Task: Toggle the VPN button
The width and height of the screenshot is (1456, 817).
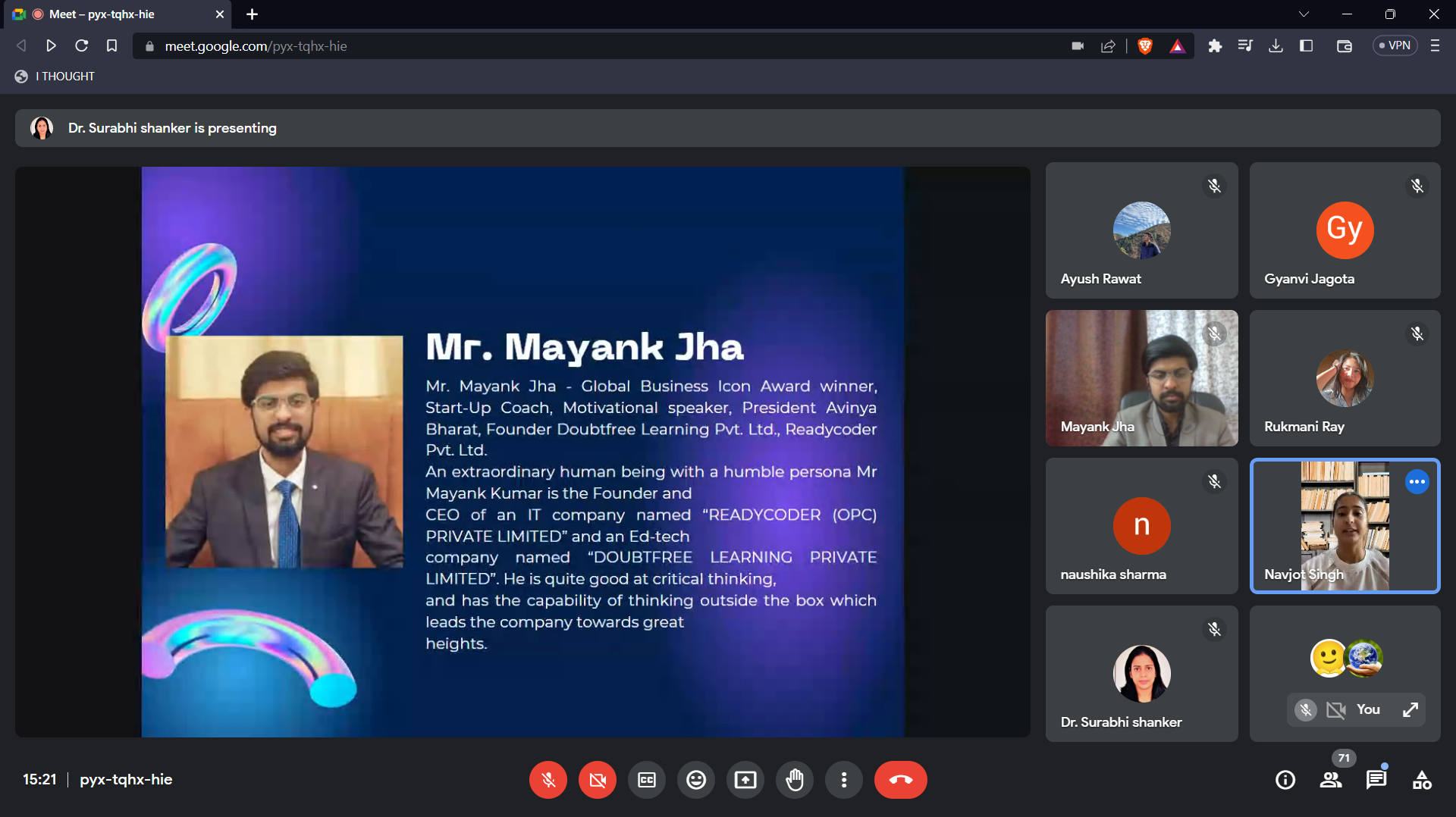Action: tap(1395, 46)
